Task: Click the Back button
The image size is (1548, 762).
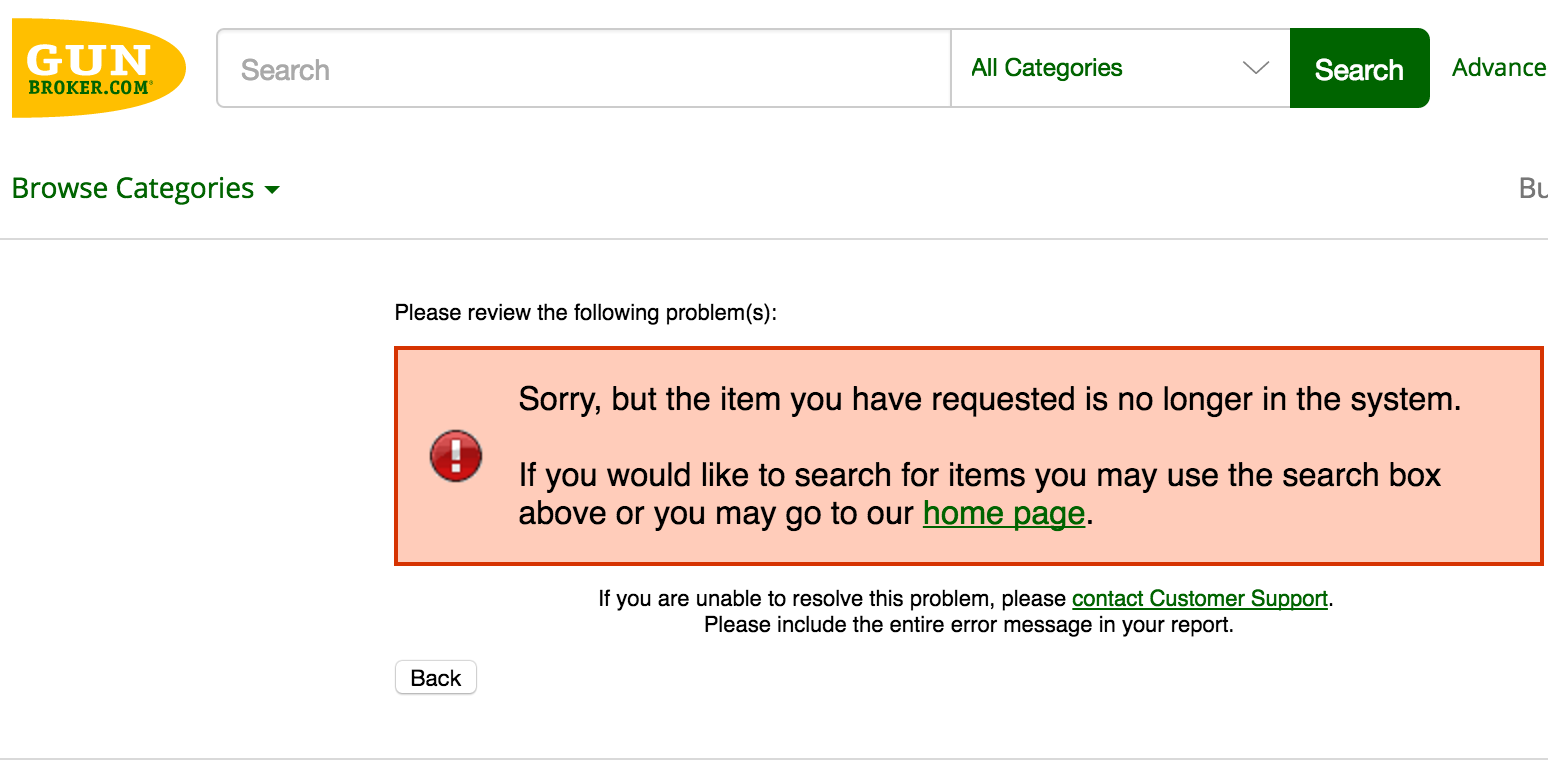Action: (436, 678)
